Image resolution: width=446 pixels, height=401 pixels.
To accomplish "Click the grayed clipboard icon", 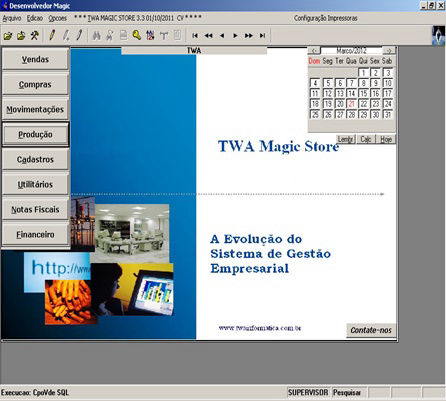I will (x=177, y=35).
